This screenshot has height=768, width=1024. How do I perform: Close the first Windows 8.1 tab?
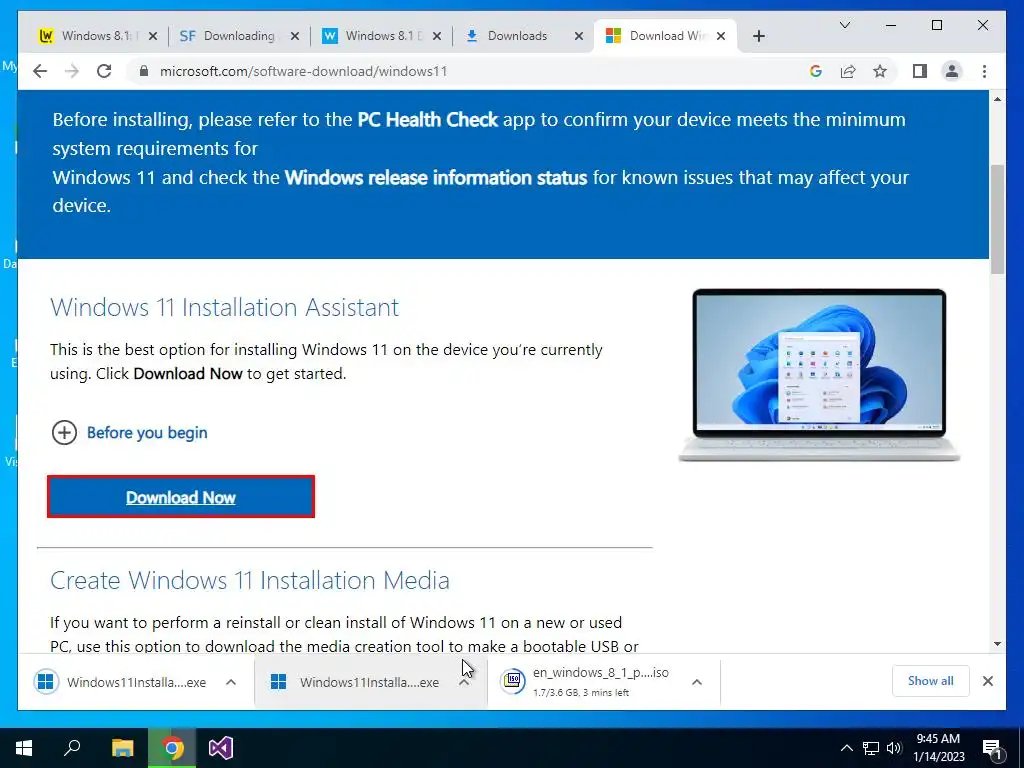click(153, 36)
